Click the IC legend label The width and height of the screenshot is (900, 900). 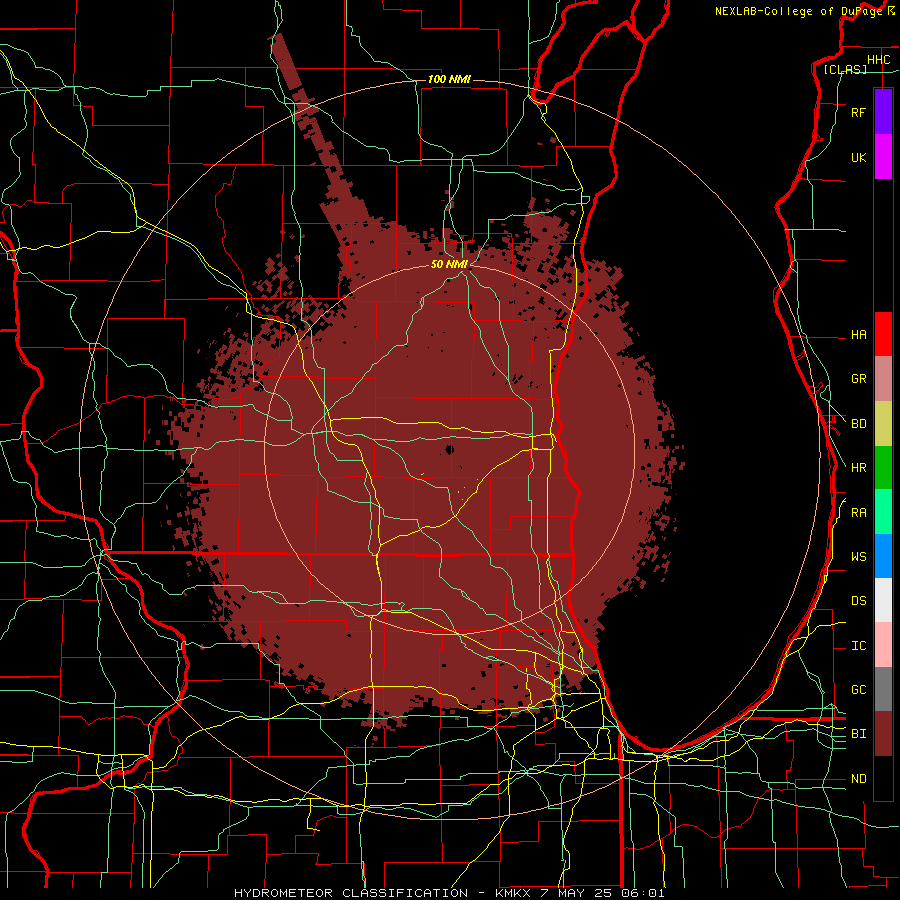(858, 646)
